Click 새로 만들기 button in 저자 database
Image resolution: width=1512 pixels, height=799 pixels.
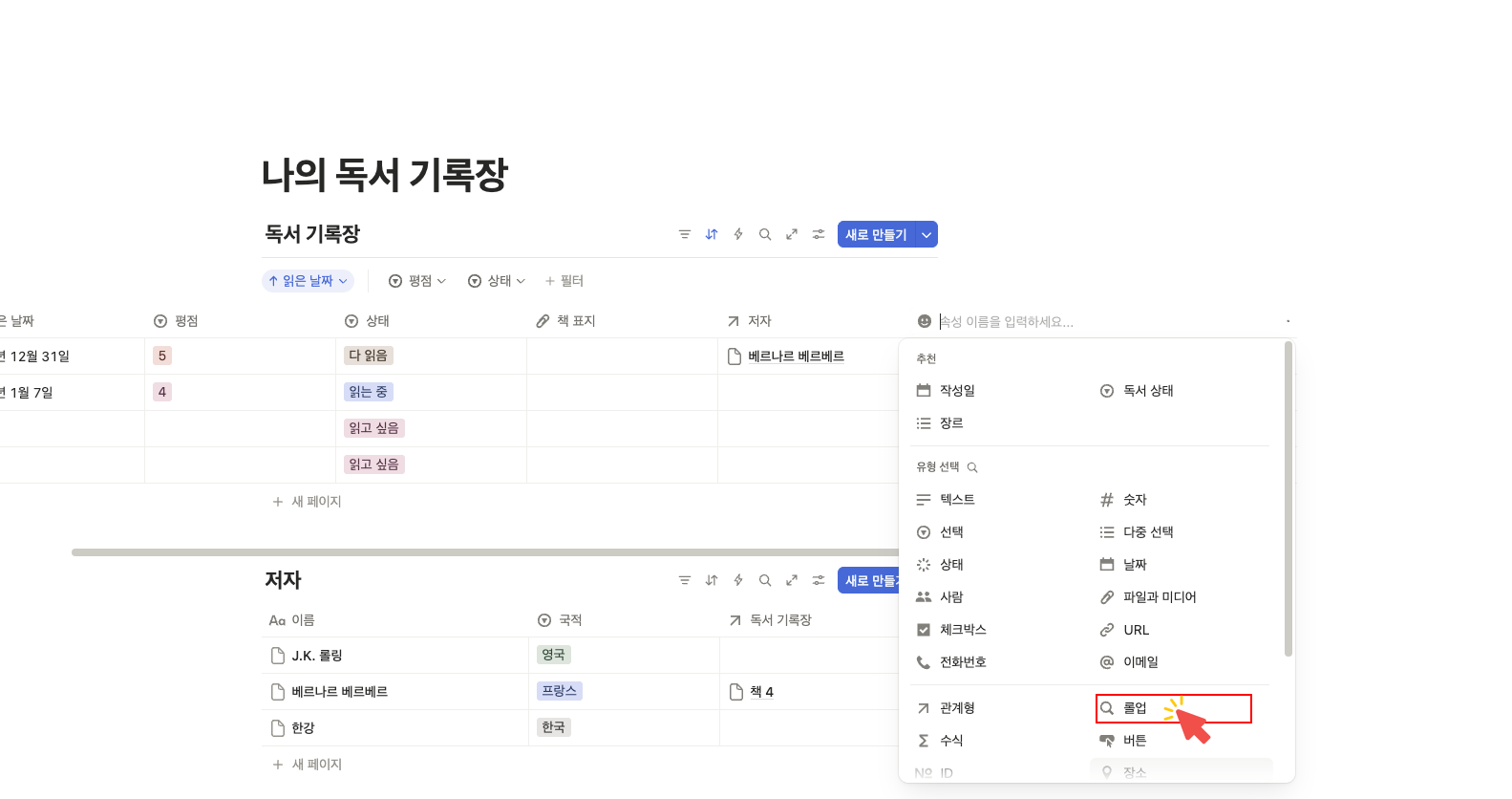869,580
